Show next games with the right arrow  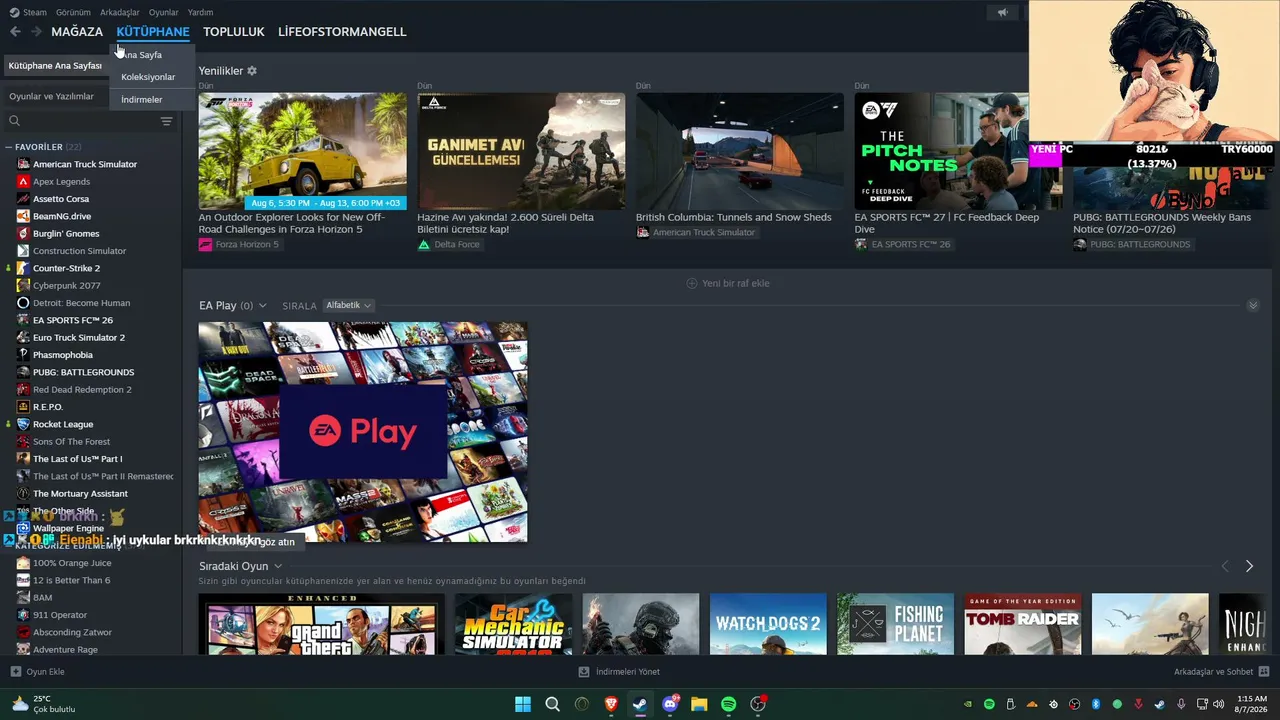pyautogui.click(x=1249, y=566)
